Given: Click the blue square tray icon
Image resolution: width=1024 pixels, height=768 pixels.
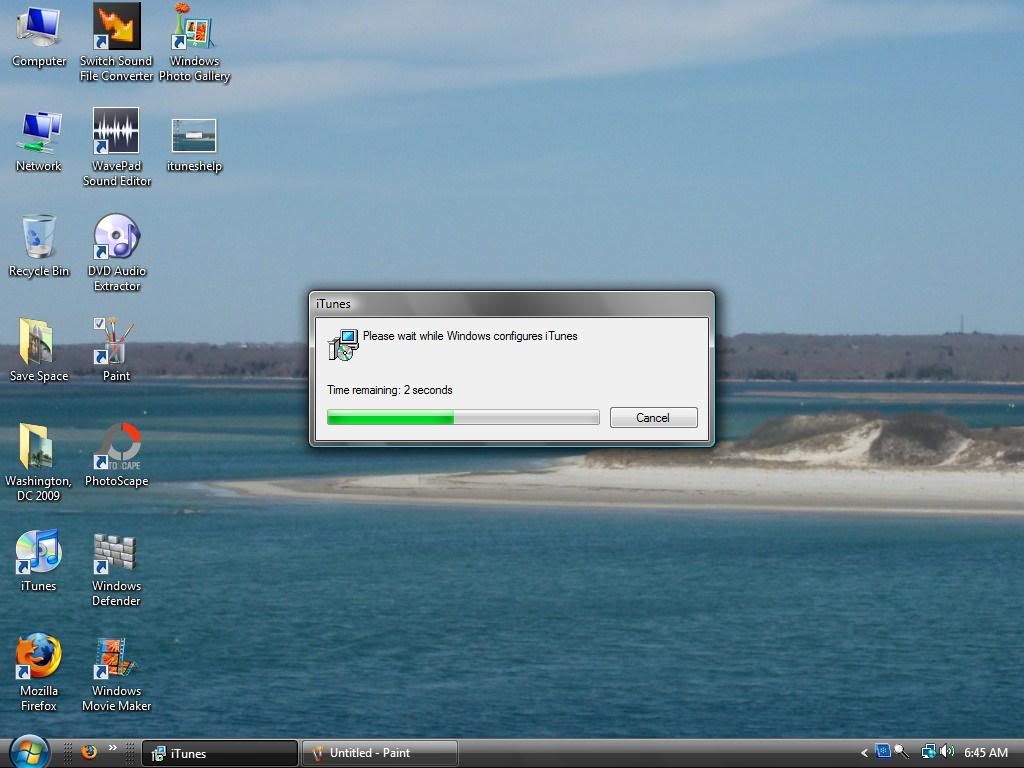Looking at the screenshot, I should pyautogui.click(x=883, y=751).
